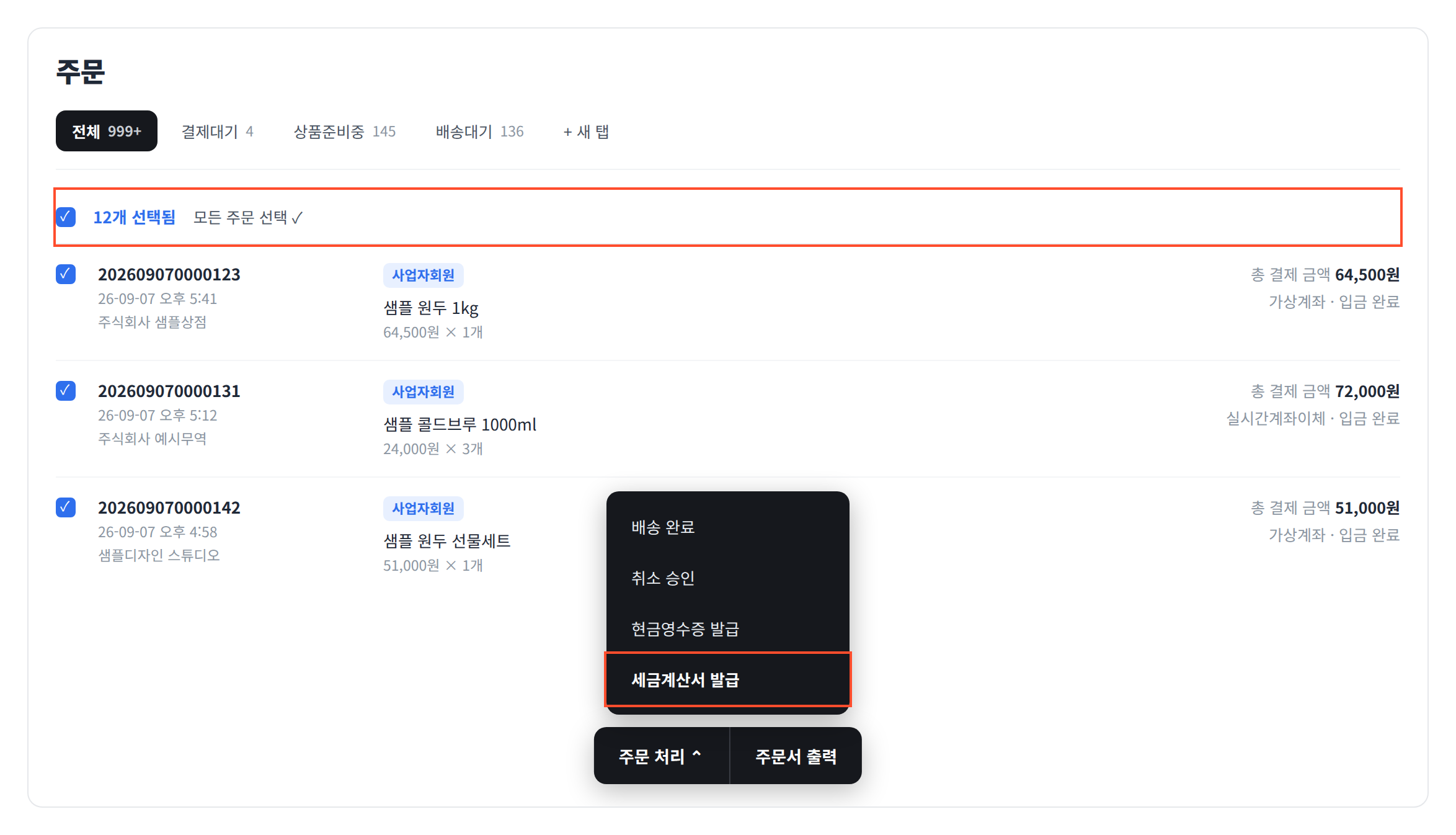Screen dimensions: 1456x835
Task: Open the 배송대기 136 tab
Action: pyautogui.click(x=479, y=132)
